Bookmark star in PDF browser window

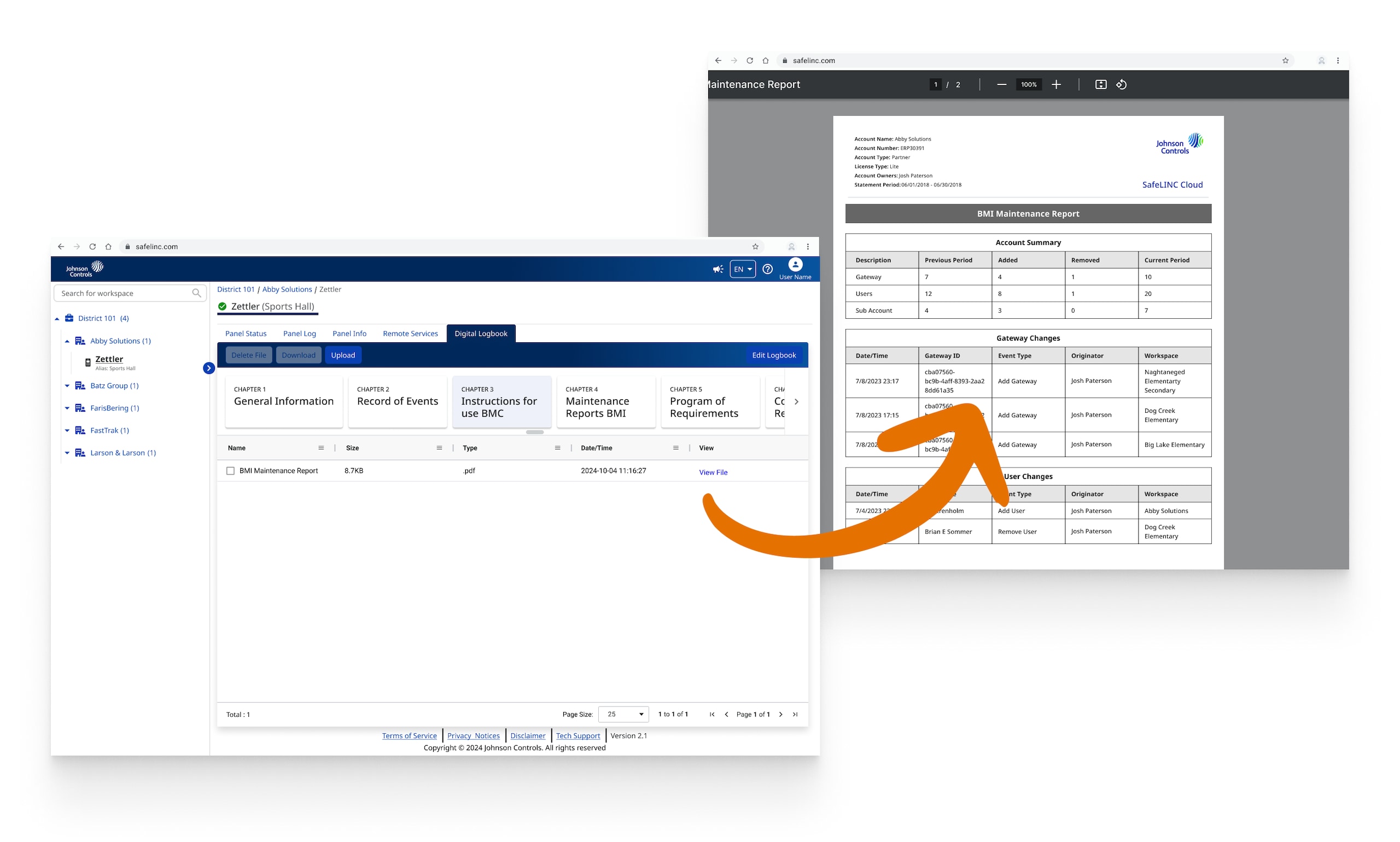tap(1285, 61)
